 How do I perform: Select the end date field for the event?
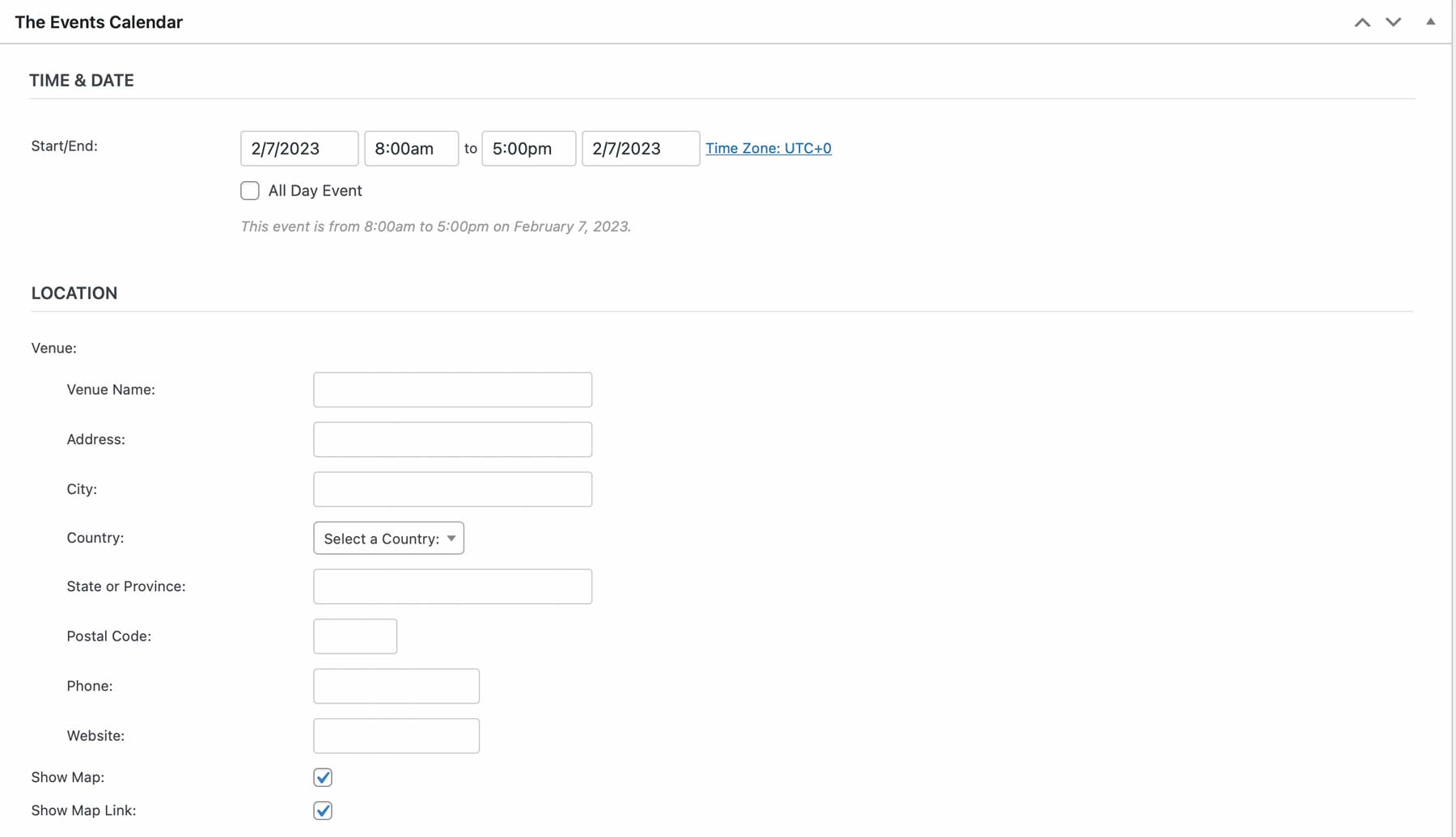(x=640, y=148)
